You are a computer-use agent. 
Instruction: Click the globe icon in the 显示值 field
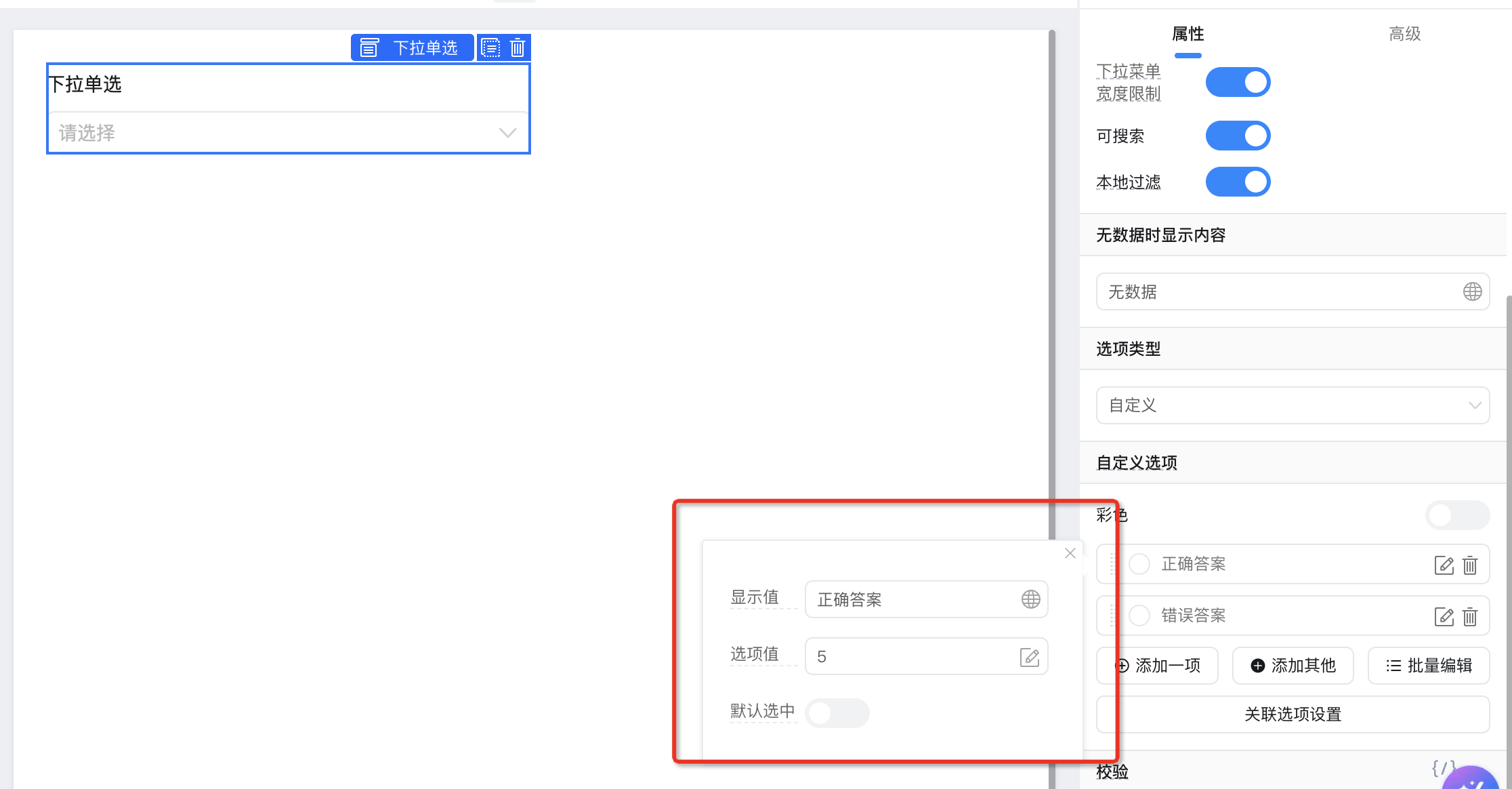(1030, 599)
